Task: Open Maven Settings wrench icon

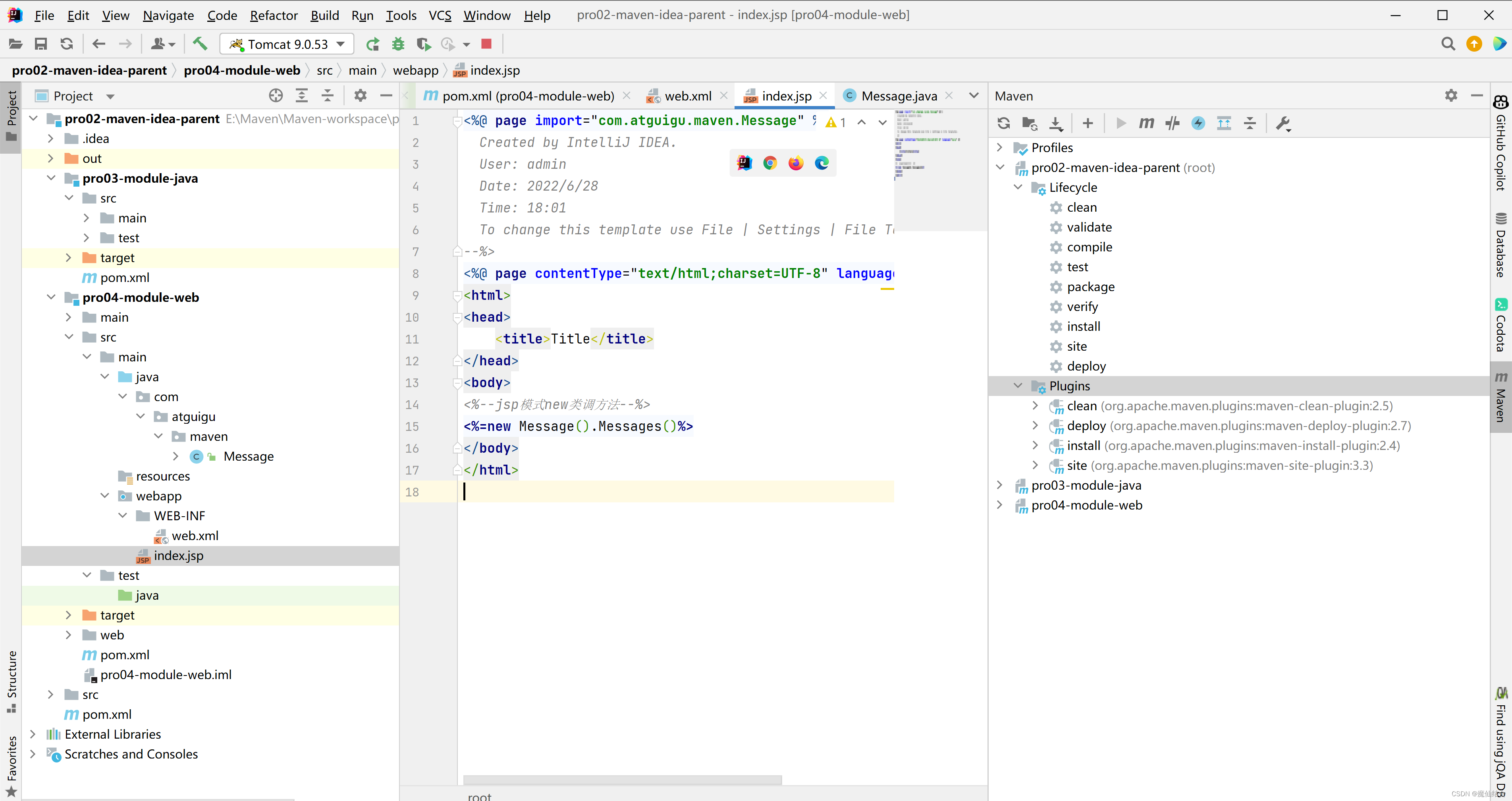Action: tap(1283, 124)
